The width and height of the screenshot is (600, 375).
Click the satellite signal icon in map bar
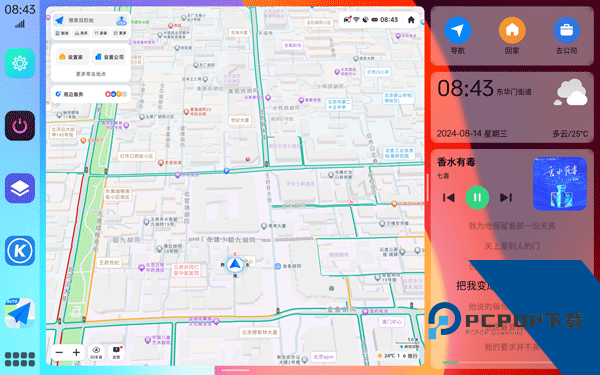(x=365, y=20)
